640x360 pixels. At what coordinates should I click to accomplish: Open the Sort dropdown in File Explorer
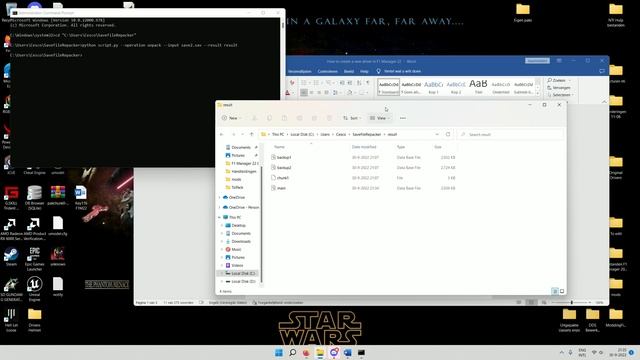click(x=352, y=118)
